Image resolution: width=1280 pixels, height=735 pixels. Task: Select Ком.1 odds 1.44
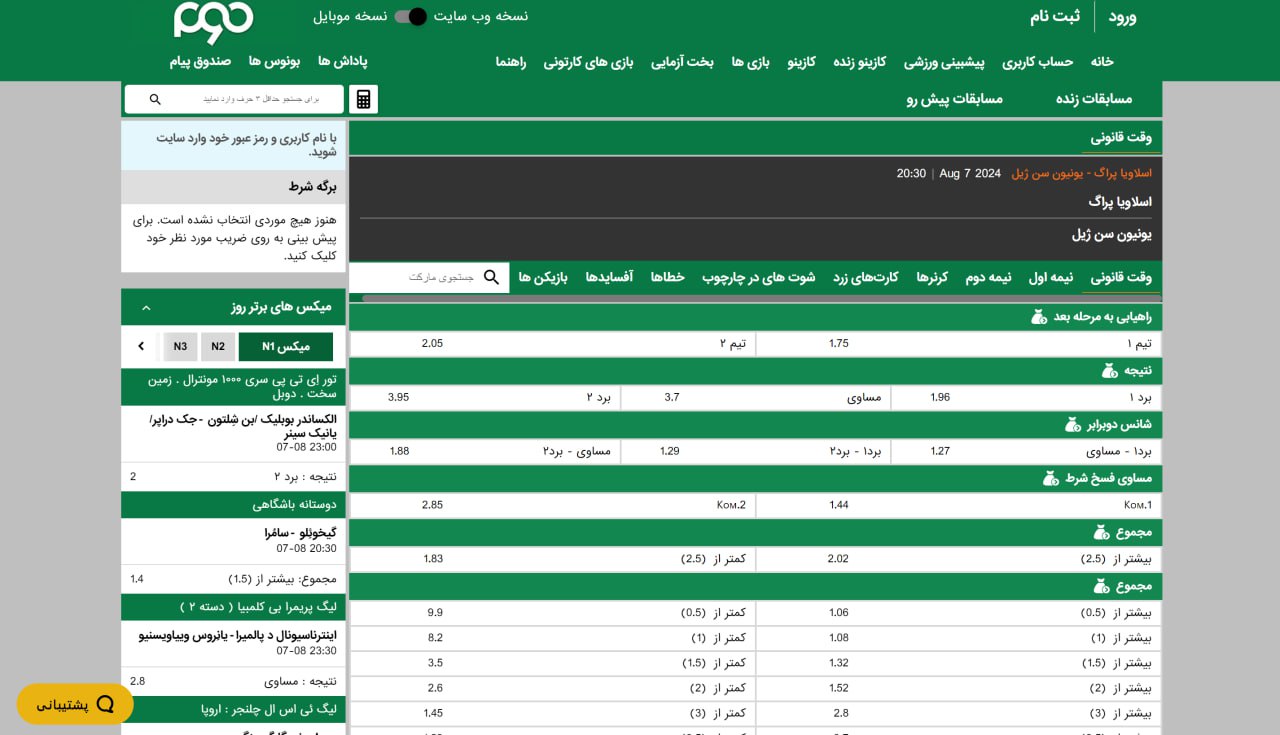click(x=959, y=505)
